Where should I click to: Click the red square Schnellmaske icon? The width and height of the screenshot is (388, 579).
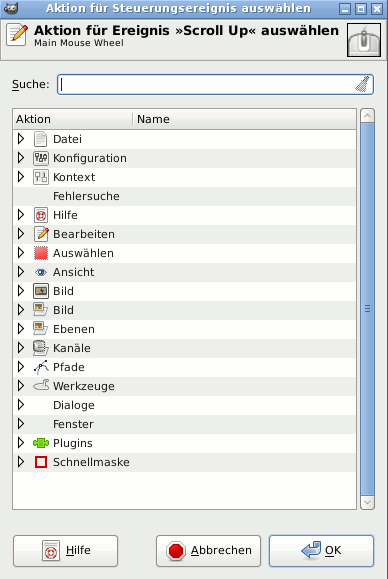pos(41,462)
